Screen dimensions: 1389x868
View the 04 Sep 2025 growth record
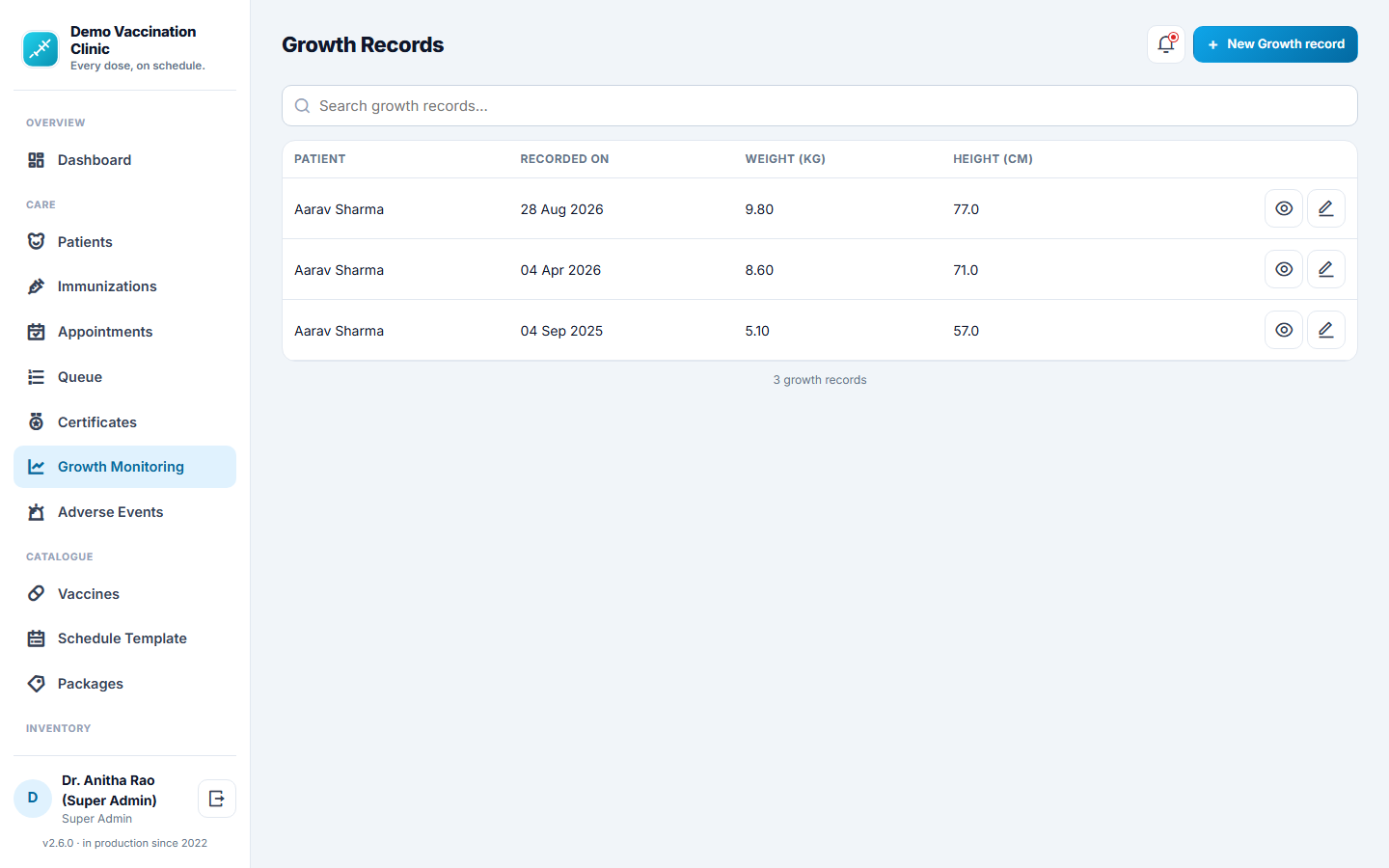coord(1284,330)
